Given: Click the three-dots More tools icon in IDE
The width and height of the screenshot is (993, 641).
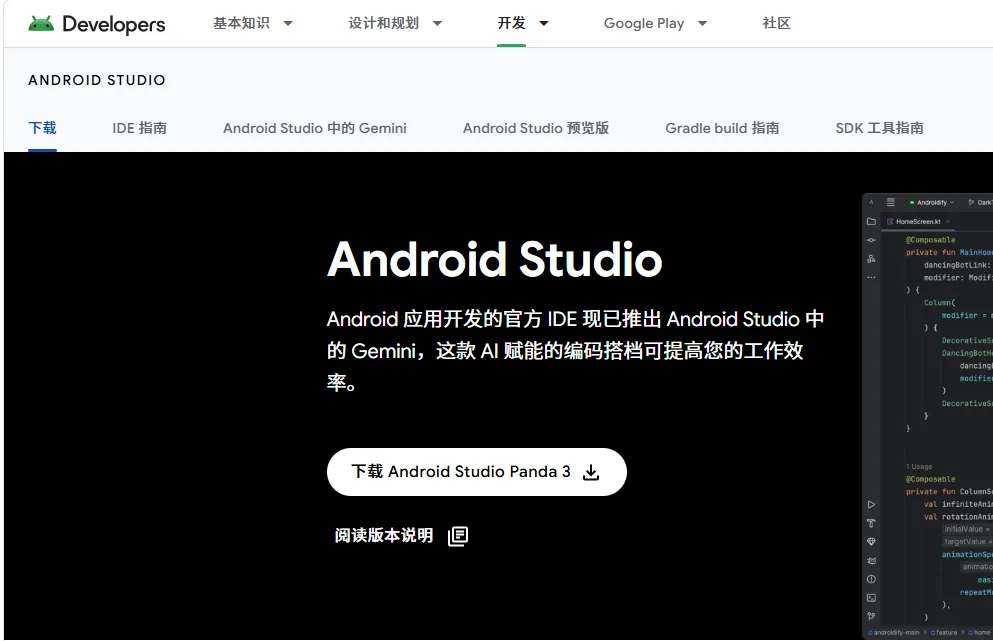Looking at the screenshot, I should pyautogui.click(x=871, y=277).
